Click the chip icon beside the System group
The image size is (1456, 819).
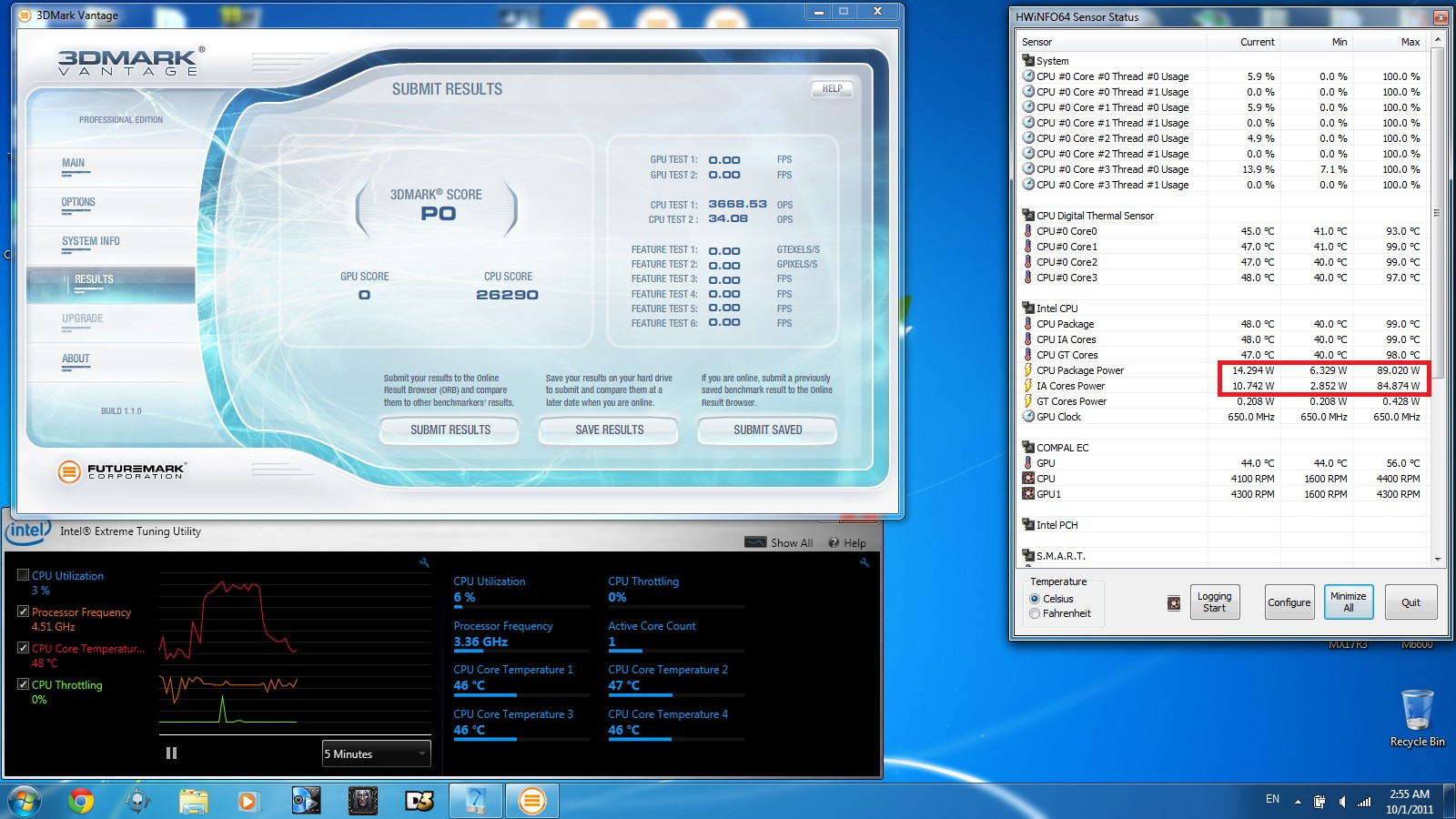[1028, 61]
